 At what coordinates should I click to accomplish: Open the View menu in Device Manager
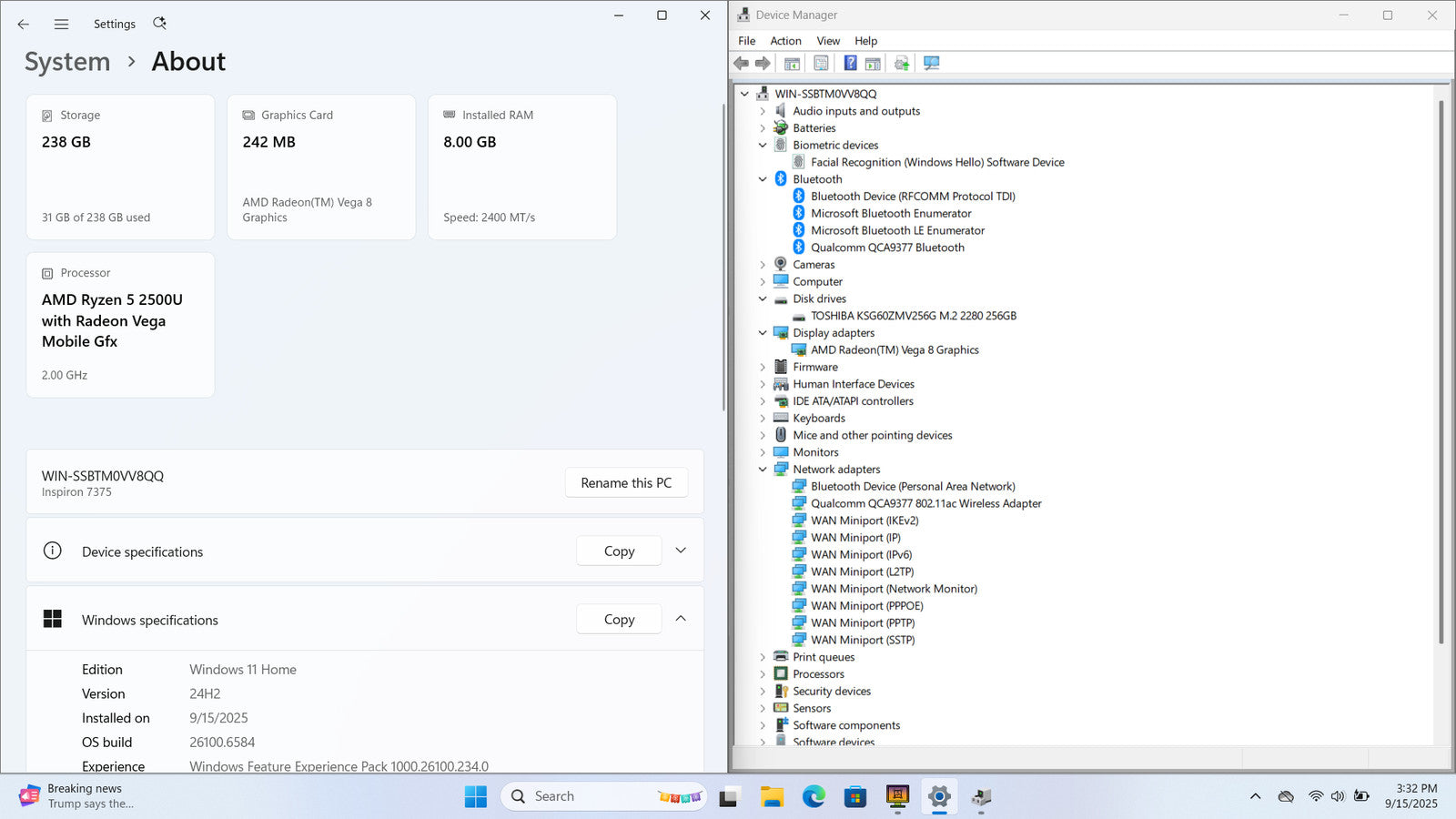pos(827,41)
